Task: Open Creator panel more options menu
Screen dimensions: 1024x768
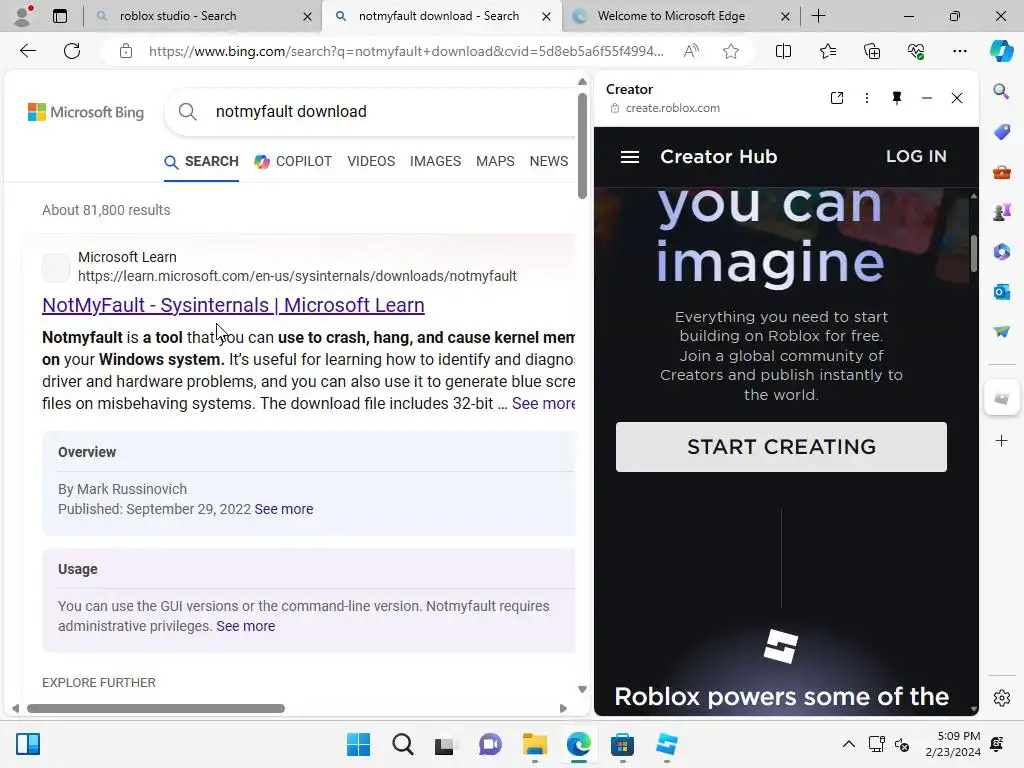Action: coord(867,98)
